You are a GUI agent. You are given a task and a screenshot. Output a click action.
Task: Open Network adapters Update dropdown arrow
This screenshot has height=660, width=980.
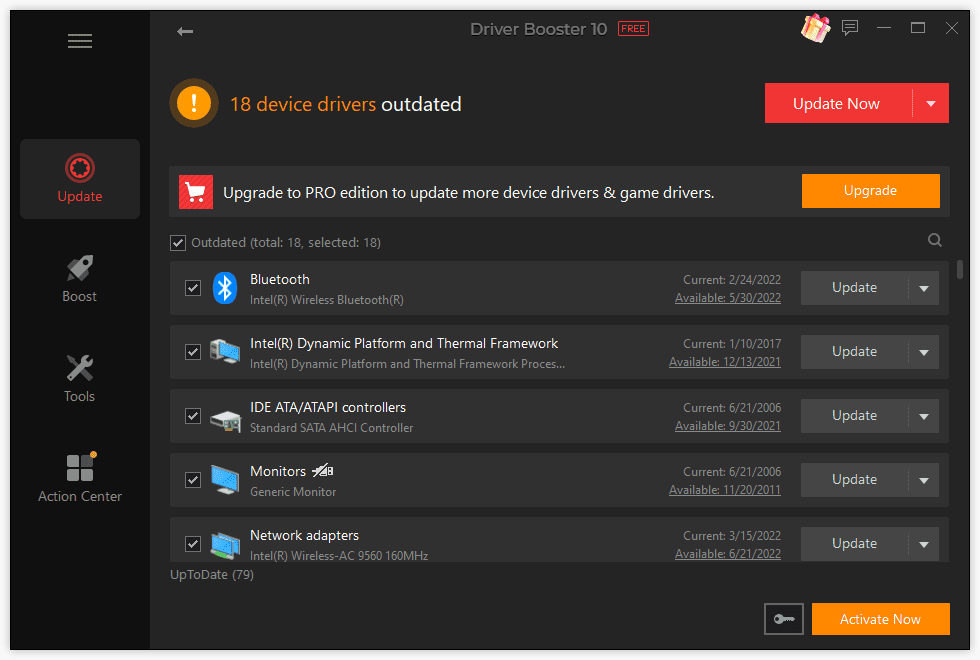pos(924,544)
